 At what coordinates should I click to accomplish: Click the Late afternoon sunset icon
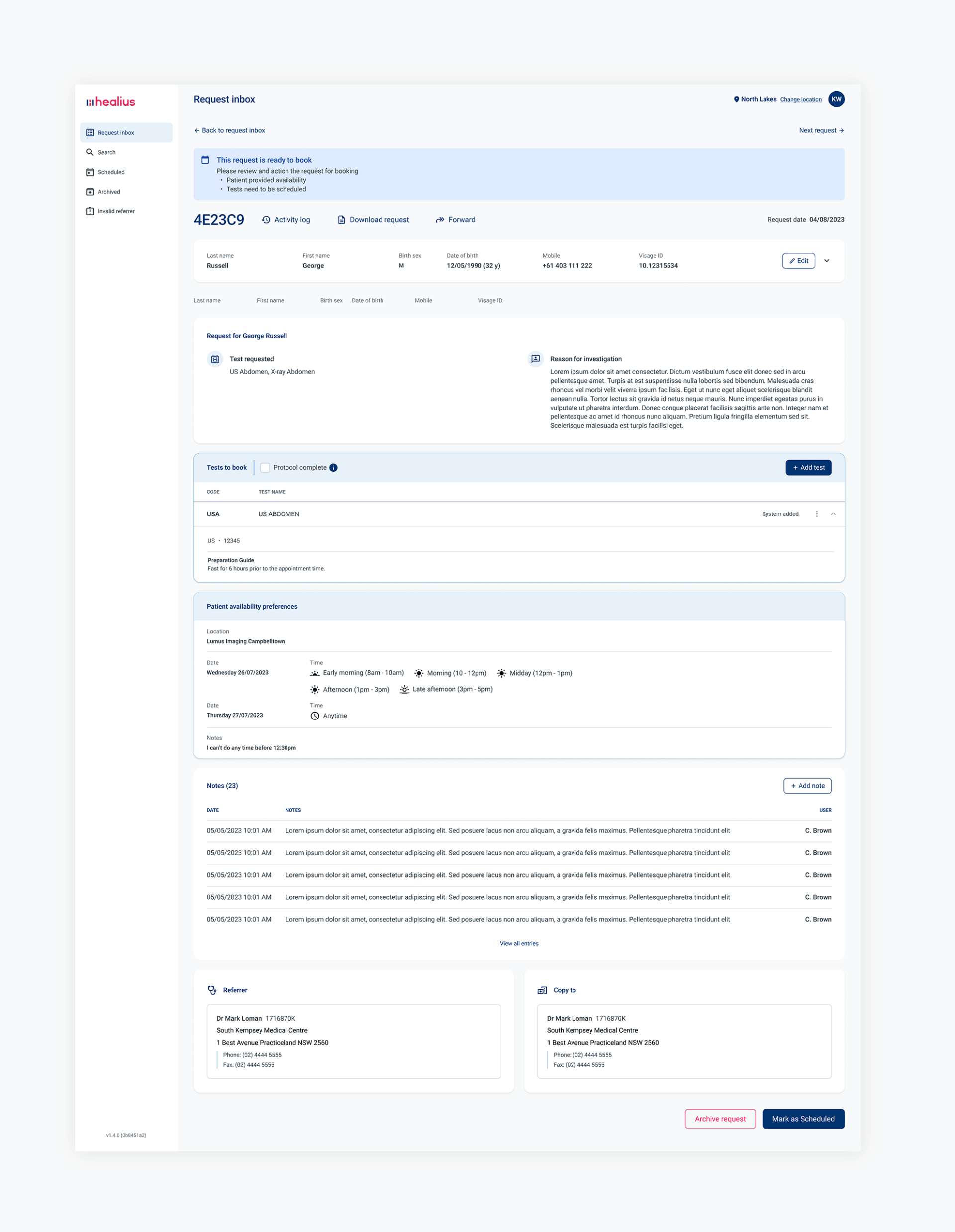tap(404, 689)
